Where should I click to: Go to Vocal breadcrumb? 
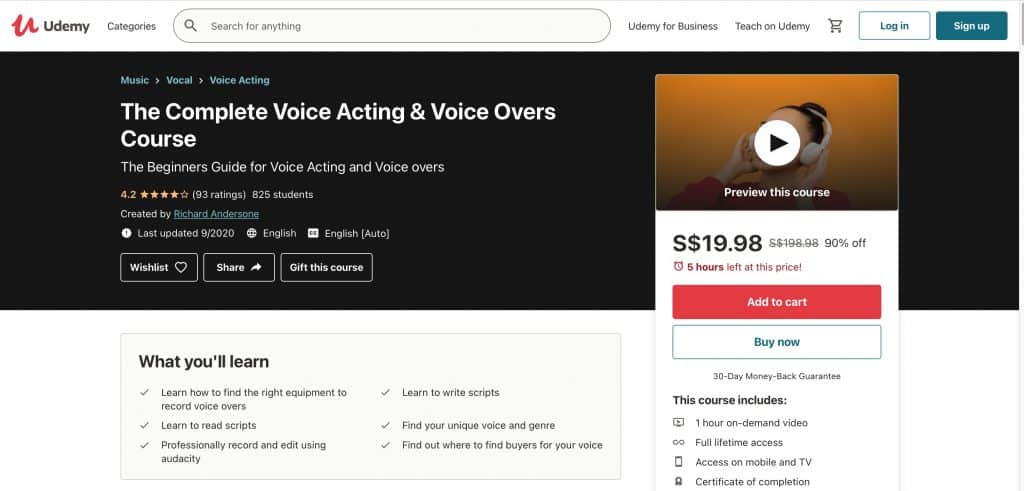click(x=179, y=80)
